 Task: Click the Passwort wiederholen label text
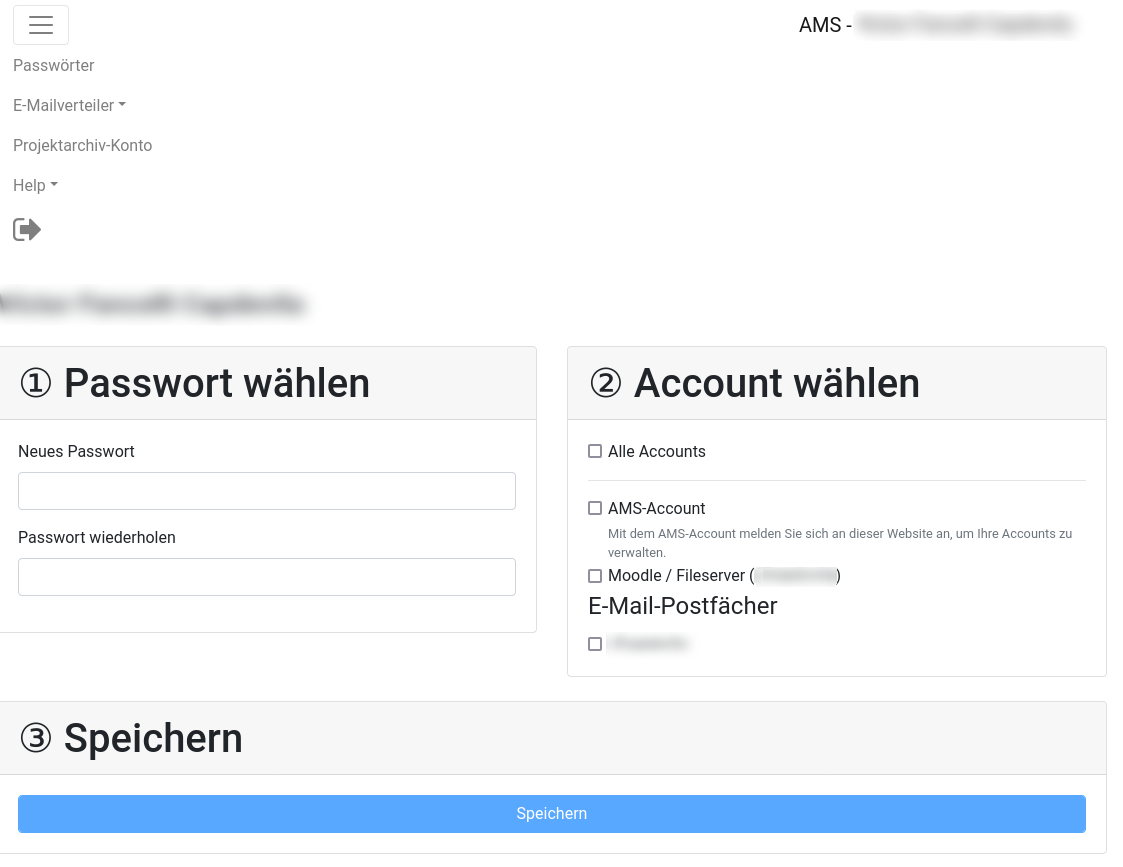tap(97, 538)
